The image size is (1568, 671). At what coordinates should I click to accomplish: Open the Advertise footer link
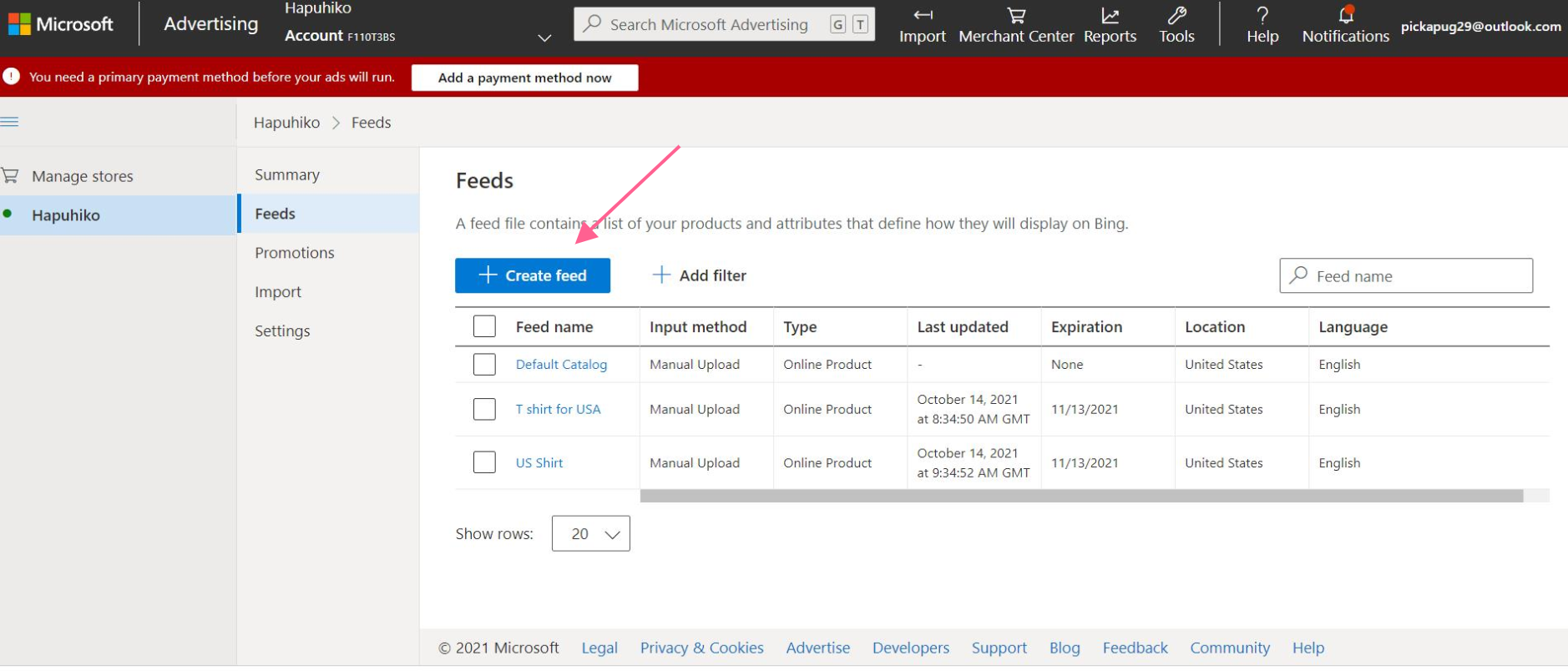click(x=818, y=648)
